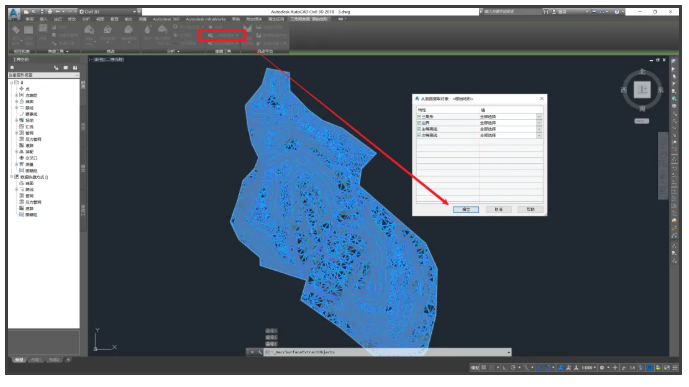The width and height of the screenshot is (689, 387).
Task: Select the Water Drop analysis icon
Action: pos(148,30)
